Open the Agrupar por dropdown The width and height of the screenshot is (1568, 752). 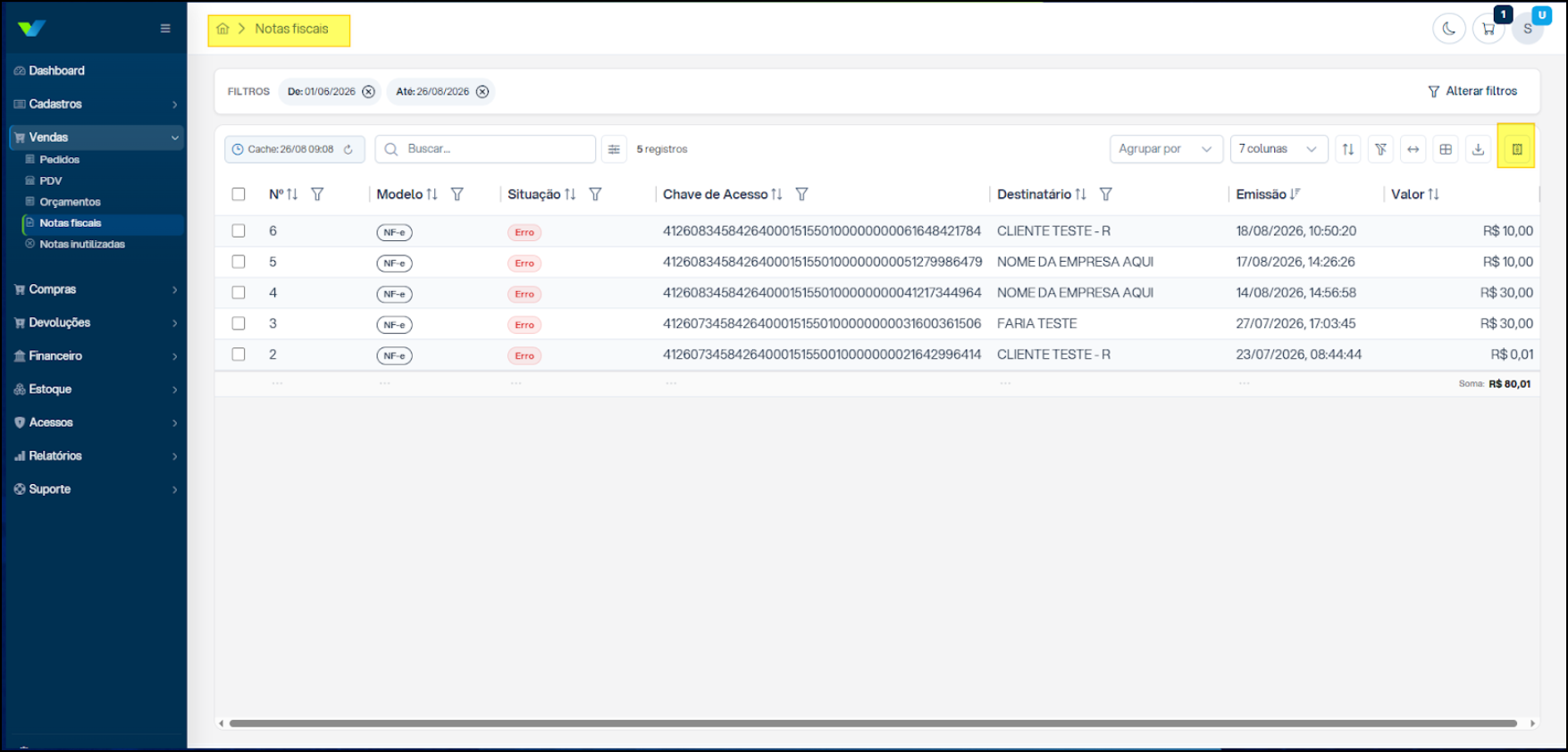pyautogui.click(x=1166, y=149)
